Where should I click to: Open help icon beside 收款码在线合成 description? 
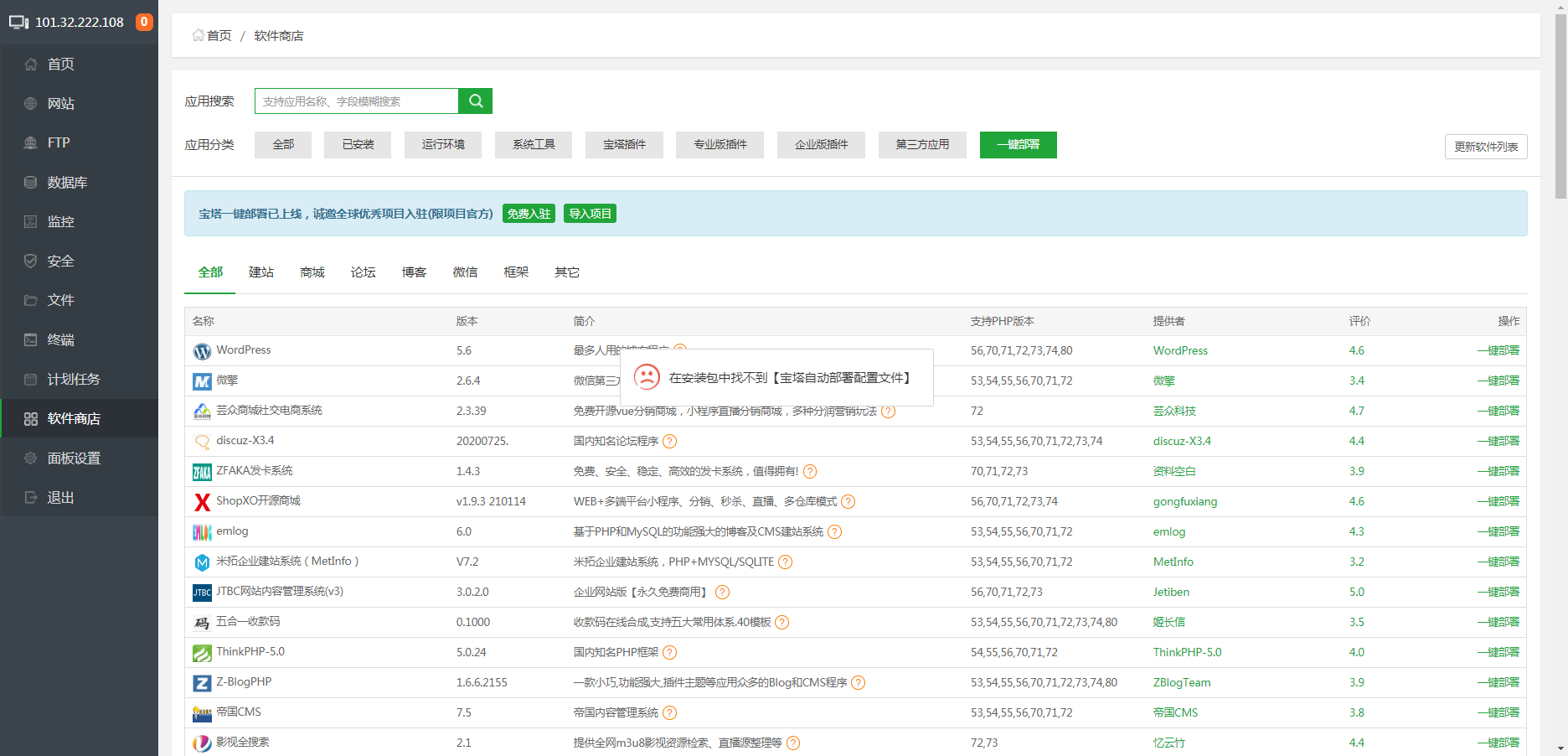click(x=781, y=622)
